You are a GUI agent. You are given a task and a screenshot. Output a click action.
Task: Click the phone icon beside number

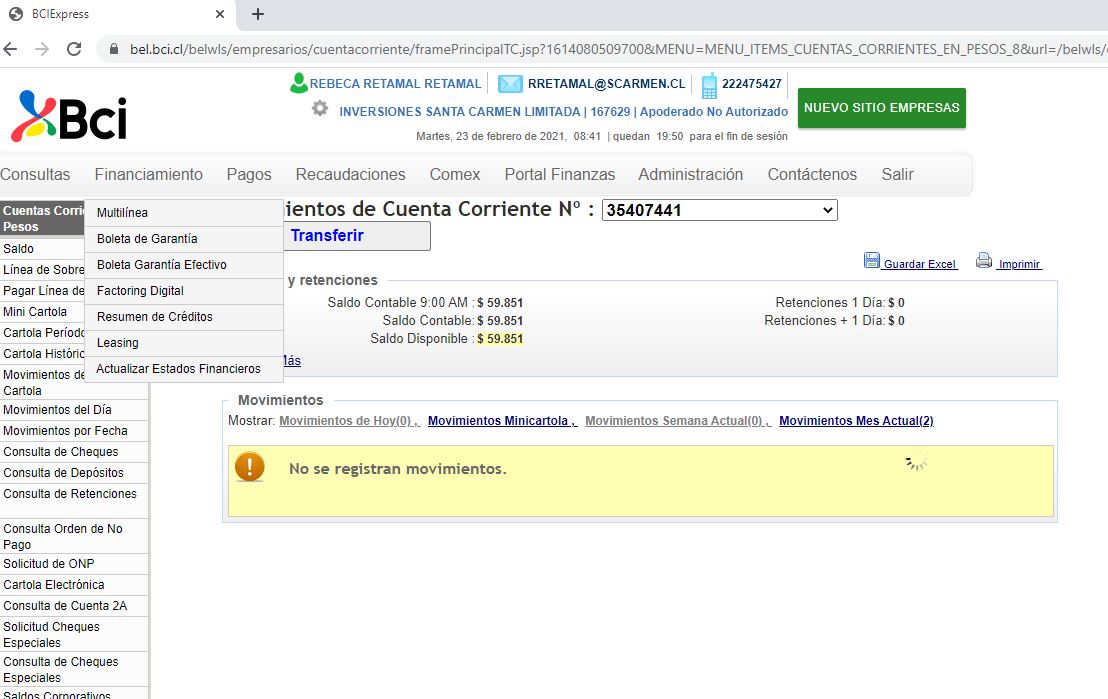709,86
